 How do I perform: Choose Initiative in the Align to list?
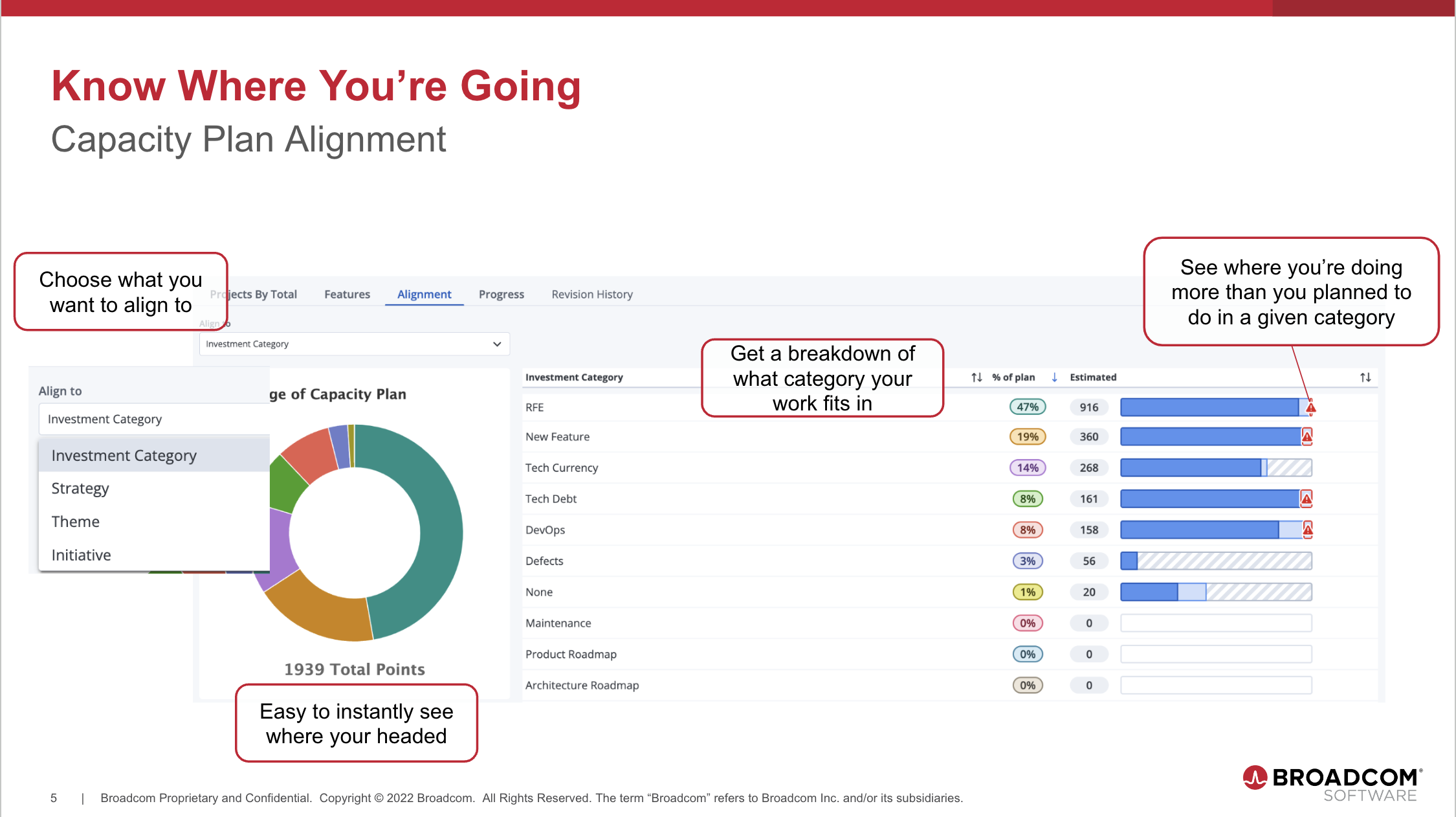154,555
